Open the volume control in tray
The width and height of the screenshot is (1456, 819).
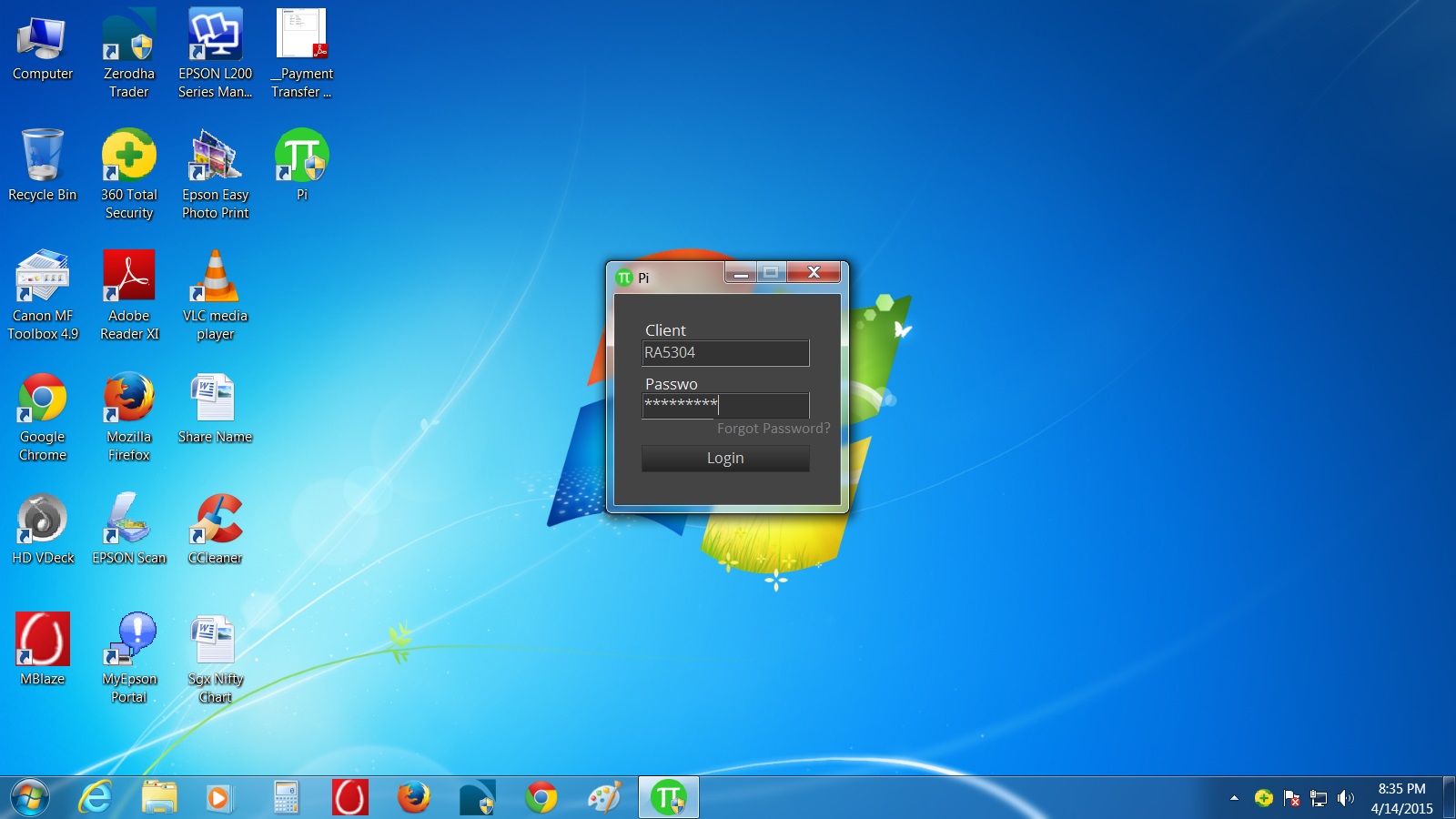(1346, 798)
